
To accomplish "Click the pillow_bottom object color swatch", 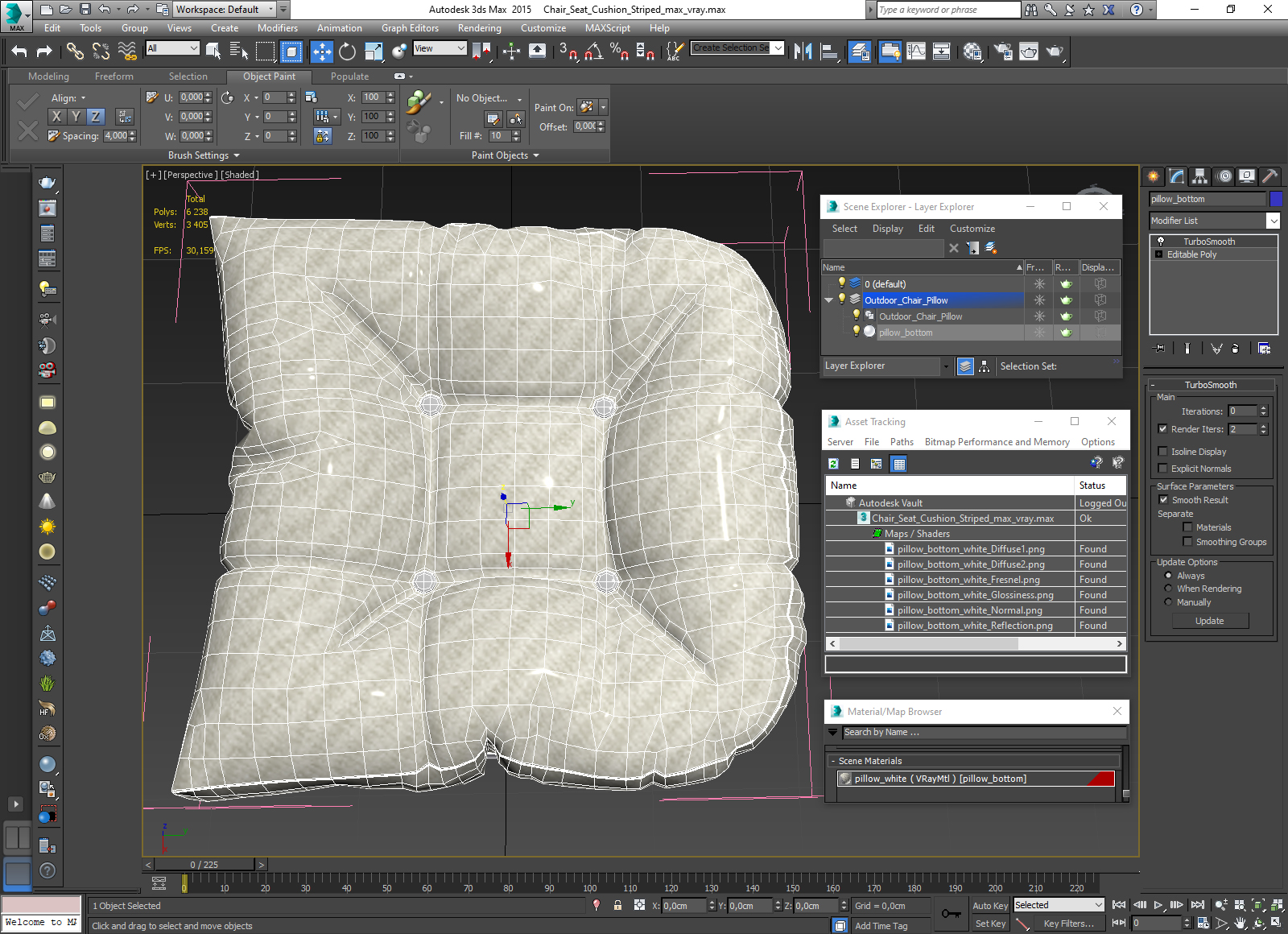I will 1276,199.
